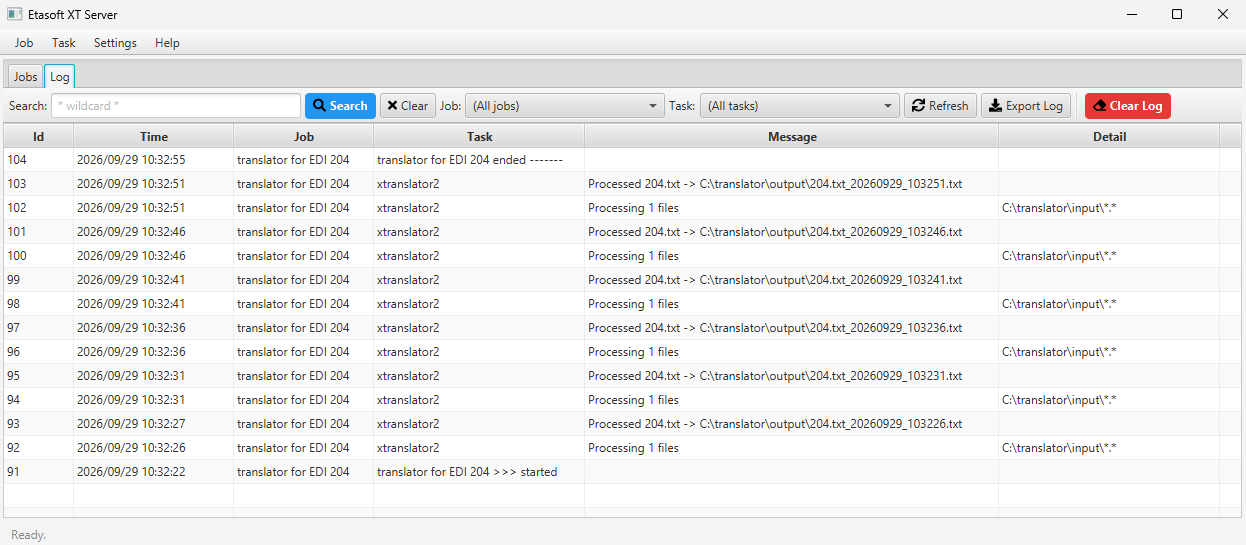
Task: Select log row with Id 104
Action: click(623, 160)
